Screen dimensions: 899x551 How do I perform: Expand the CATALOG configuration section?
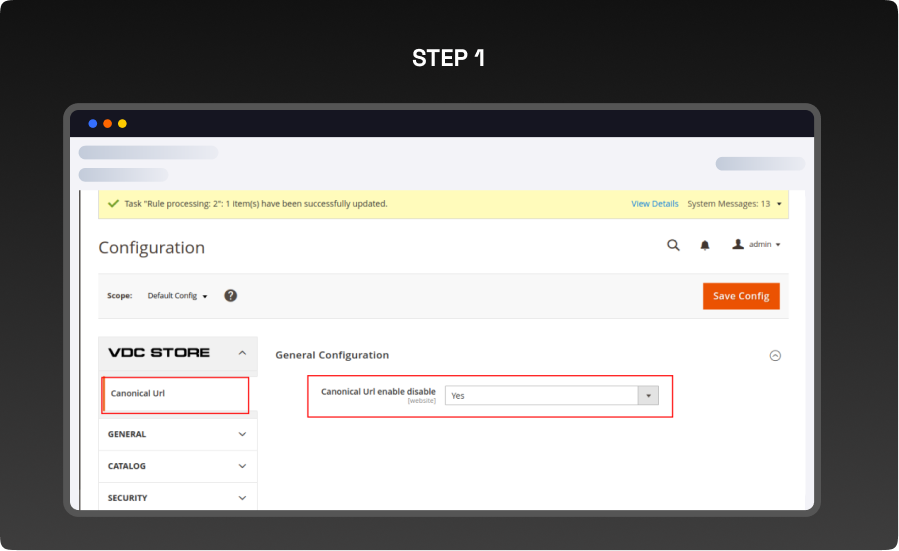[178, 466]
